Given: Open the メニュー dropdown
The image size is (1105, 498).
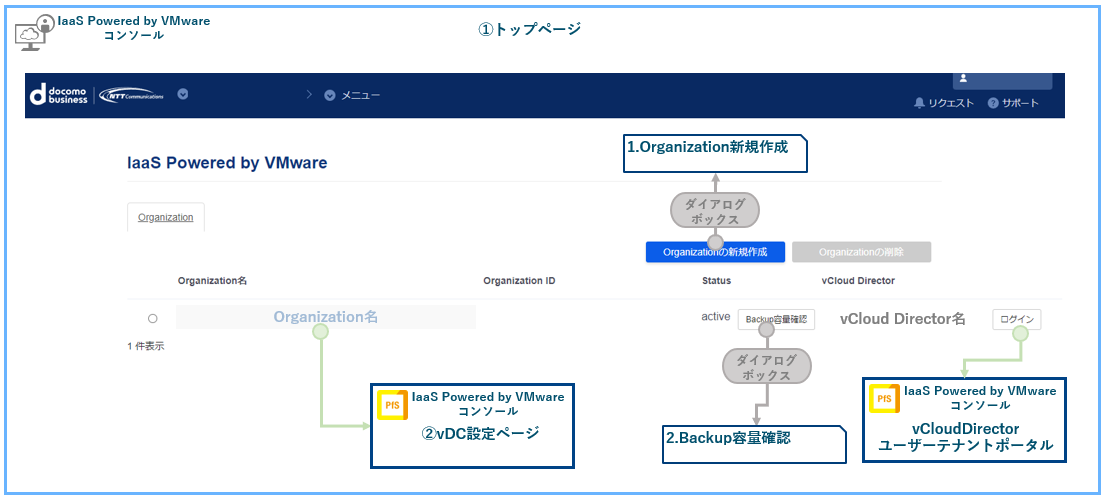Looking at the screenshot, I should tap(352, 95).
